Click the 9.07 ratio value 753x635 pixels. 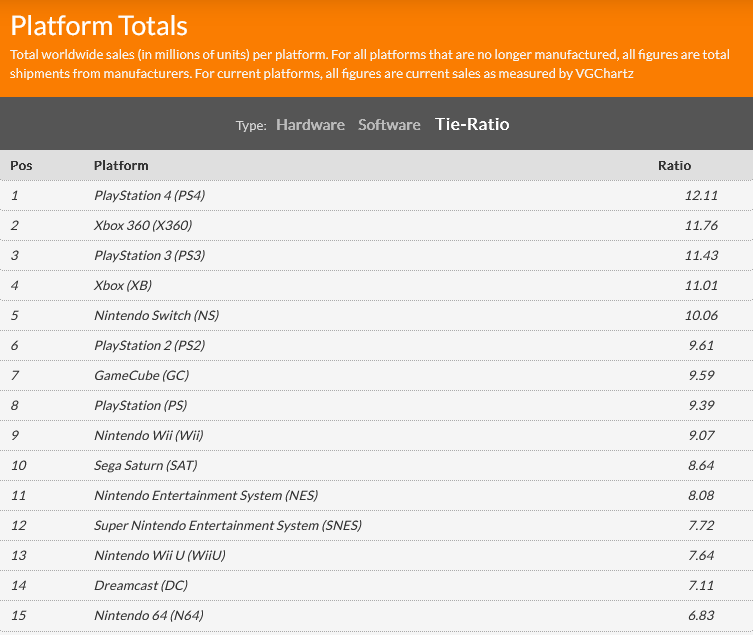(701, 436)
